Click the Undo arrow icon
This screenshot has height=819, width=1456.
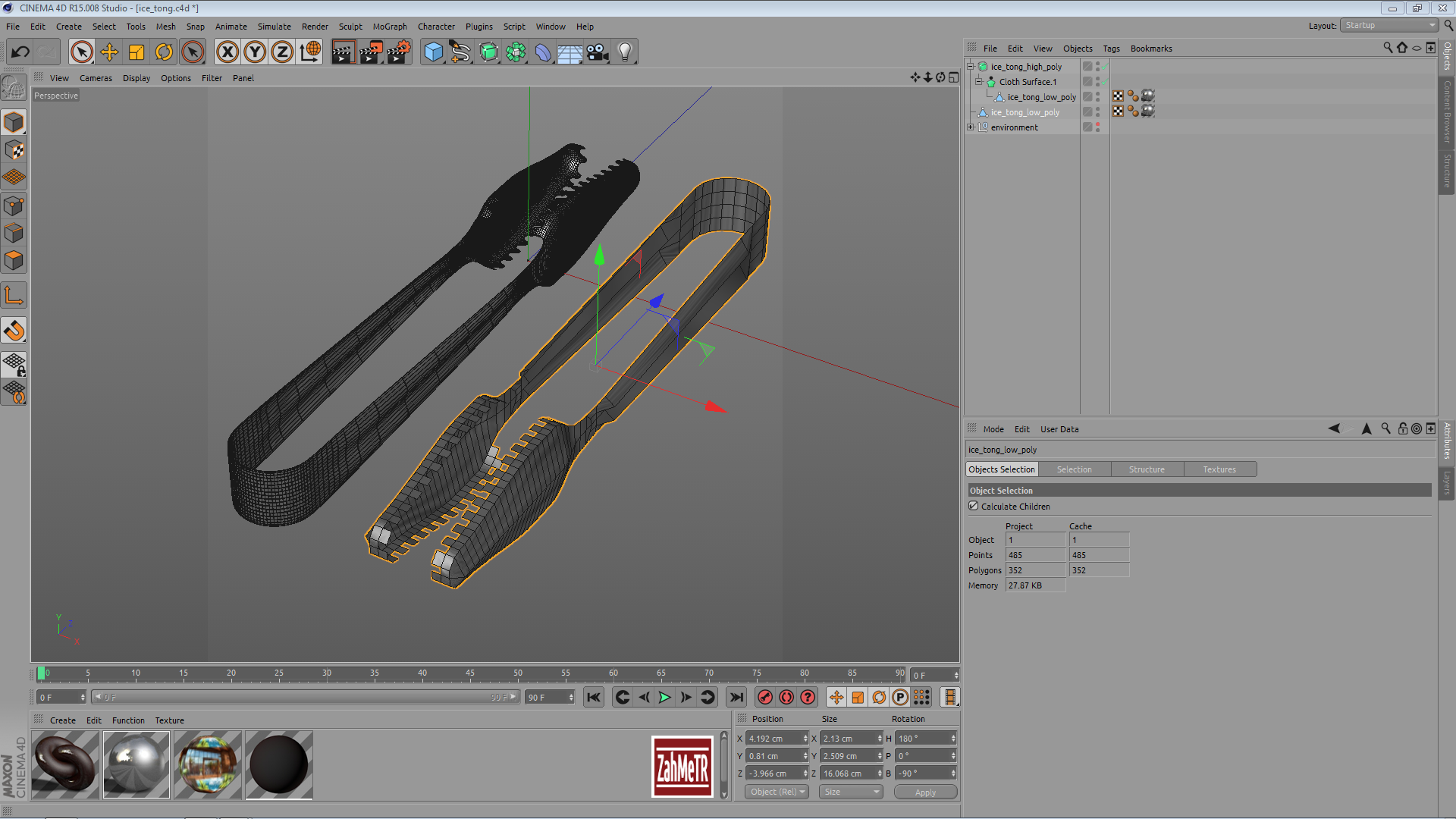point(20,52)
